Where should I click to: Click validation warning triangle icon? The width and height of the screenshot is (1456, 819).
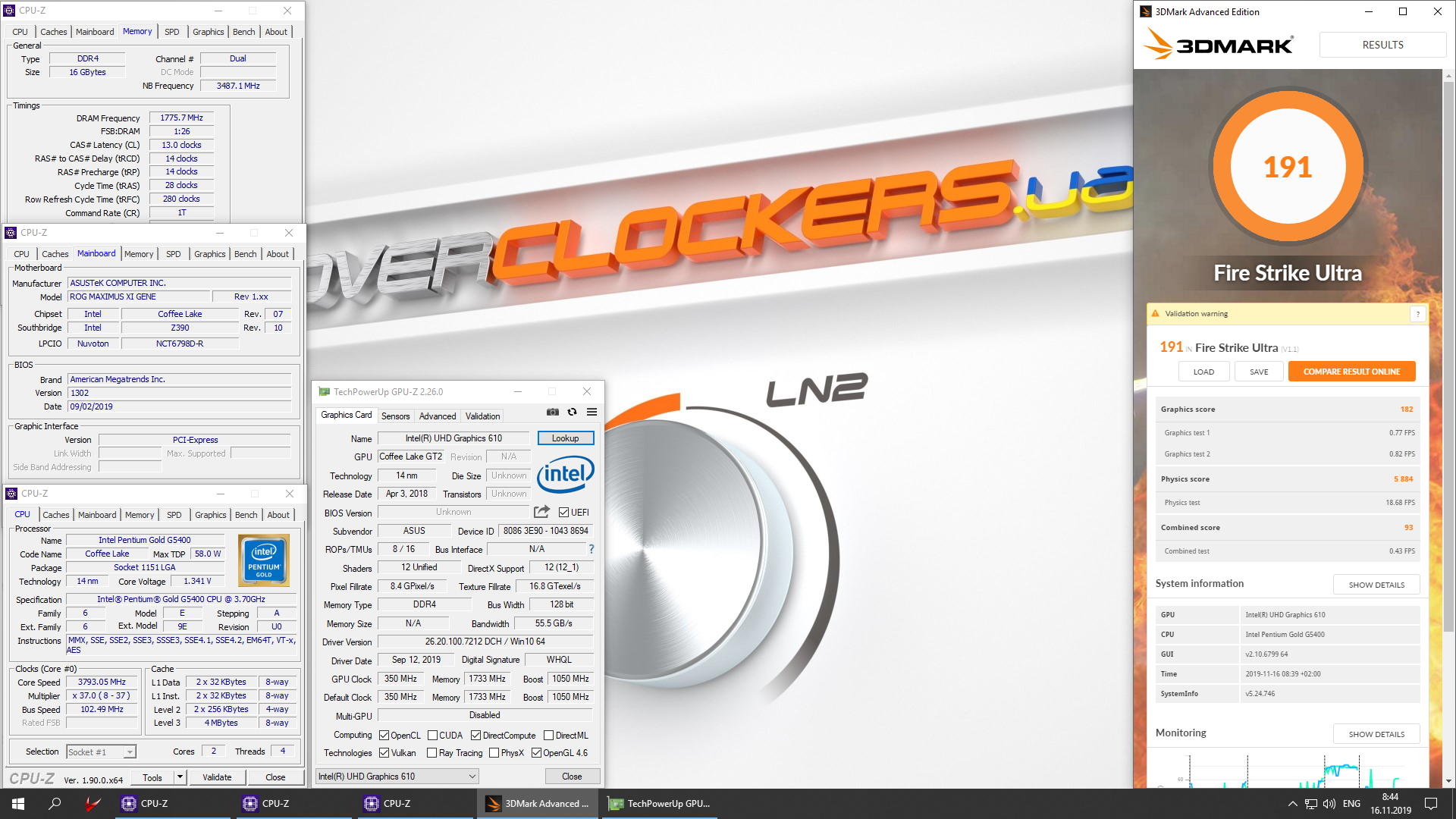[1156, 314]
